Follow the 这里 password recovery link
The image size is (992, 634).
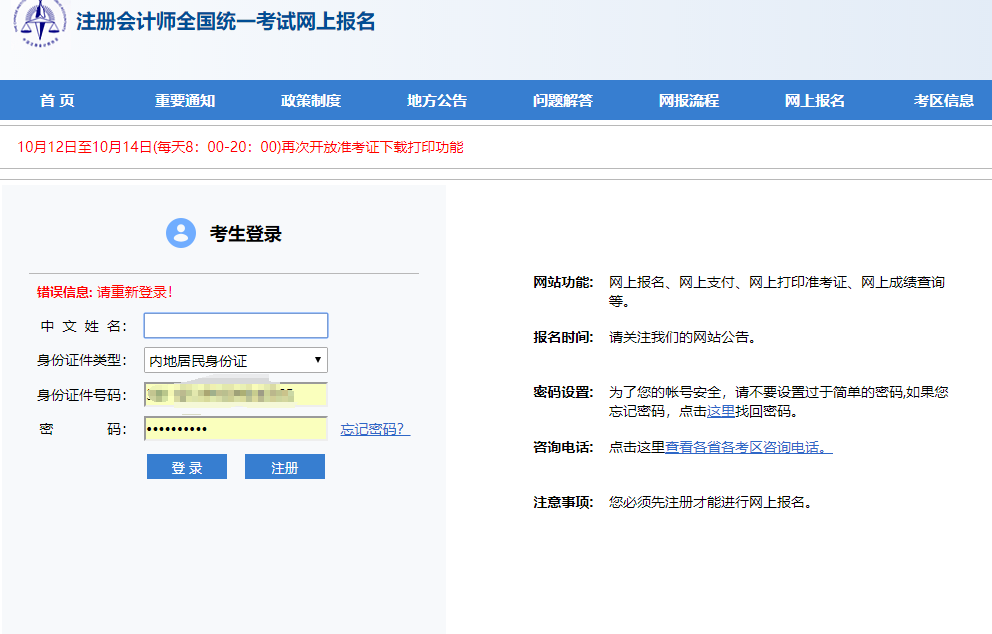[x=720, y=411]
